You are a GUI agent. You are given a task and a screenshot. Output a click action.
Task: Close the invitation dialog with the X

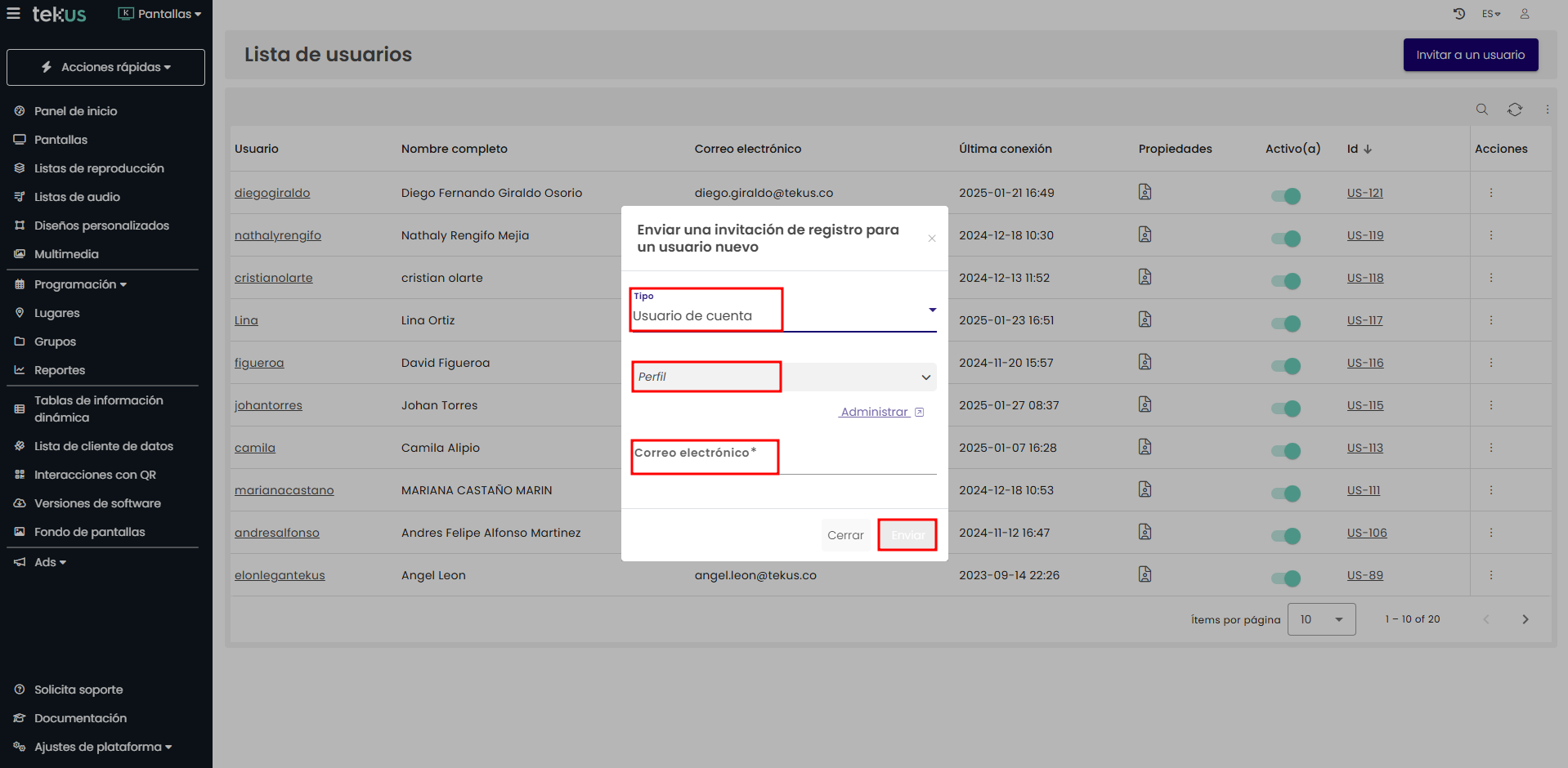[x=932, y=239]
